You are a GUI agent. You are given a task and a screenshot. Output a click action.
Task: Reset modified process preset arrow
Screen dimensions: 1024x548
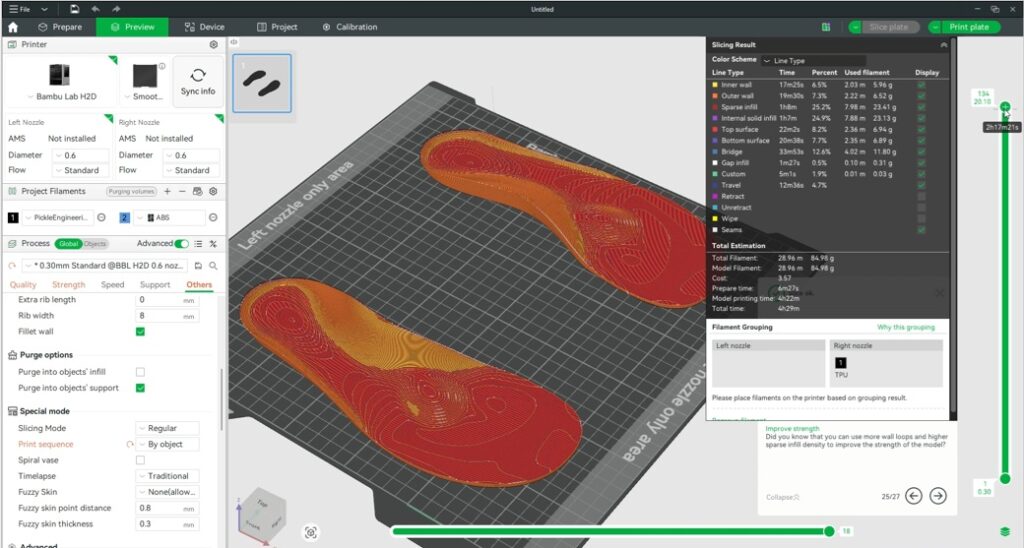pos(12,266)
